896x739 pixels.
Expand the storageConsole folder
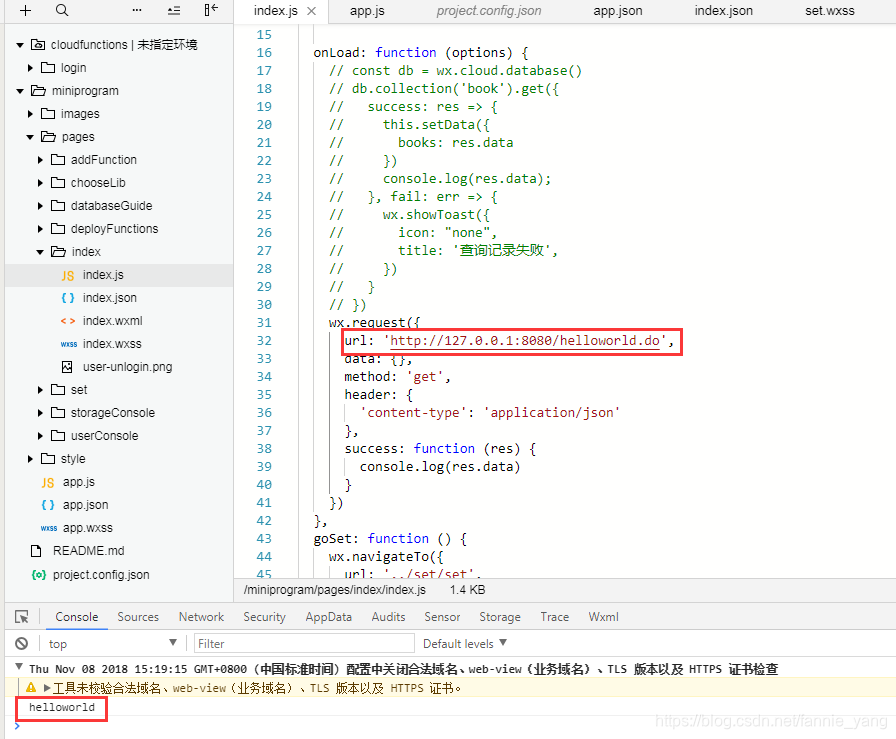(40, 413)
